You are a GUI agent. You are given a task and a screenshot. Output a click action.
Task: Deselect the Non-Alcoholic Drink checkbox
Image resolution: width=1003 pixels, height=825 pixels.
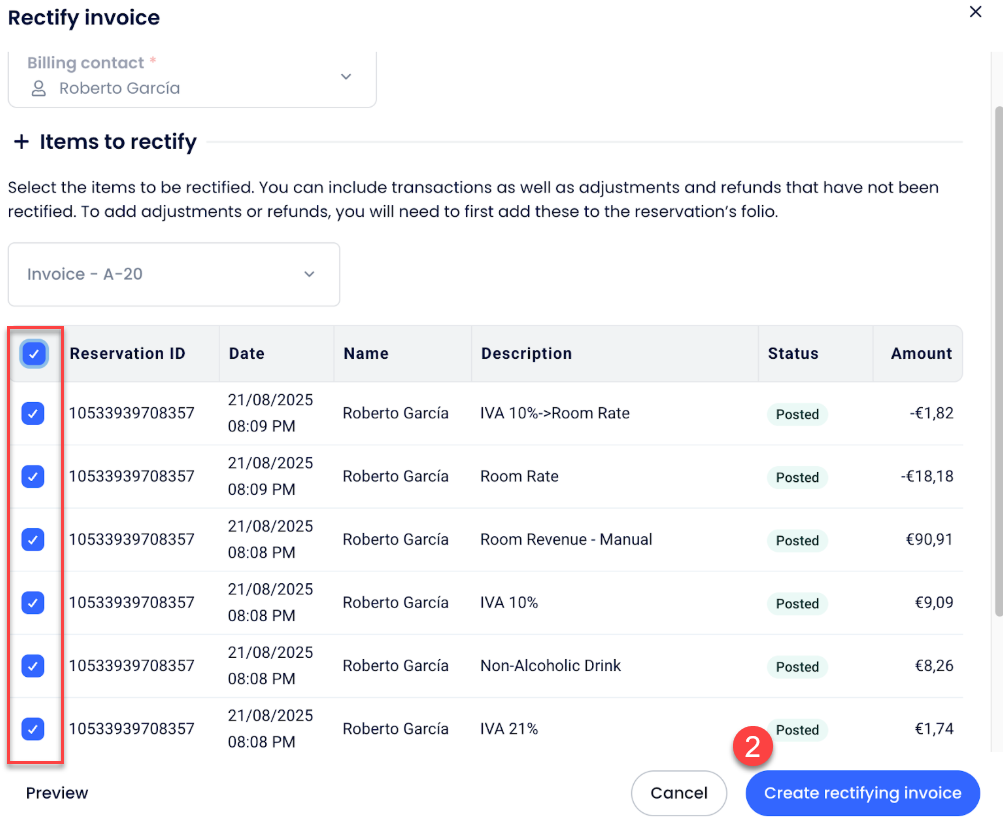33,666
